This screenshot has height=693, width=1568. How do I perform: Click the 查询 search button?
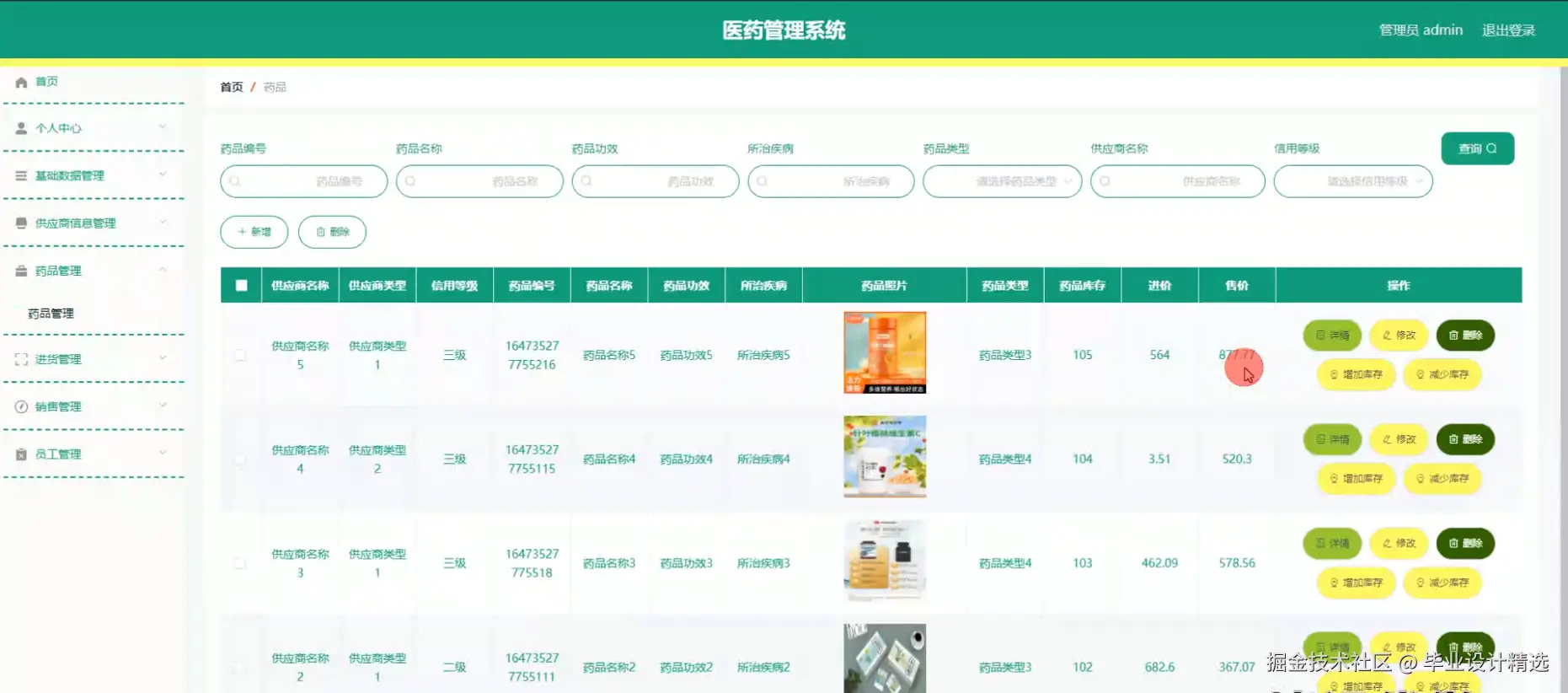(1478, 148)
